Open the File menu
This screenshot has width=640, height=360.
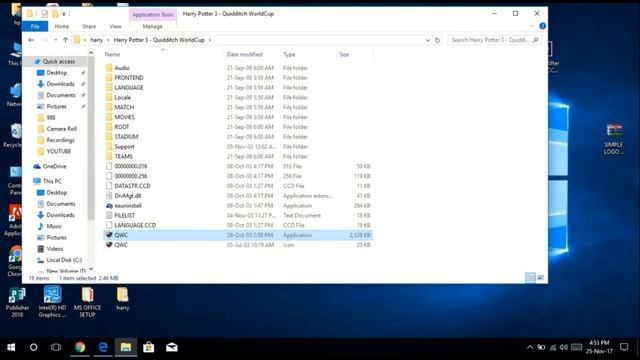click(x=35, y=26)
